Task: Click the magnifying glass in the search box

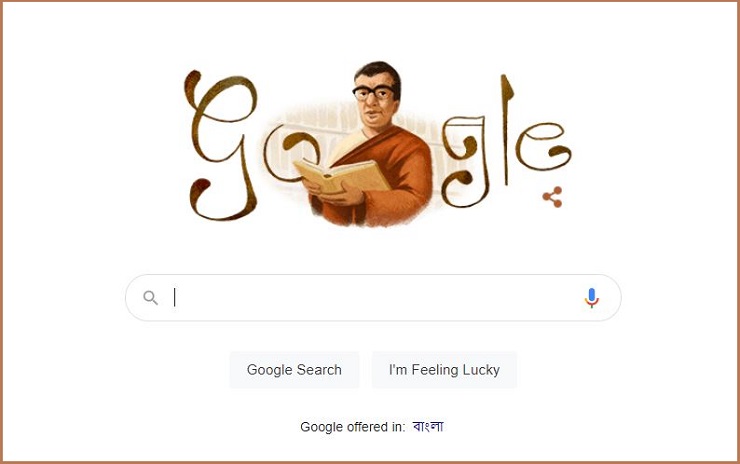Action: point(151,298)
